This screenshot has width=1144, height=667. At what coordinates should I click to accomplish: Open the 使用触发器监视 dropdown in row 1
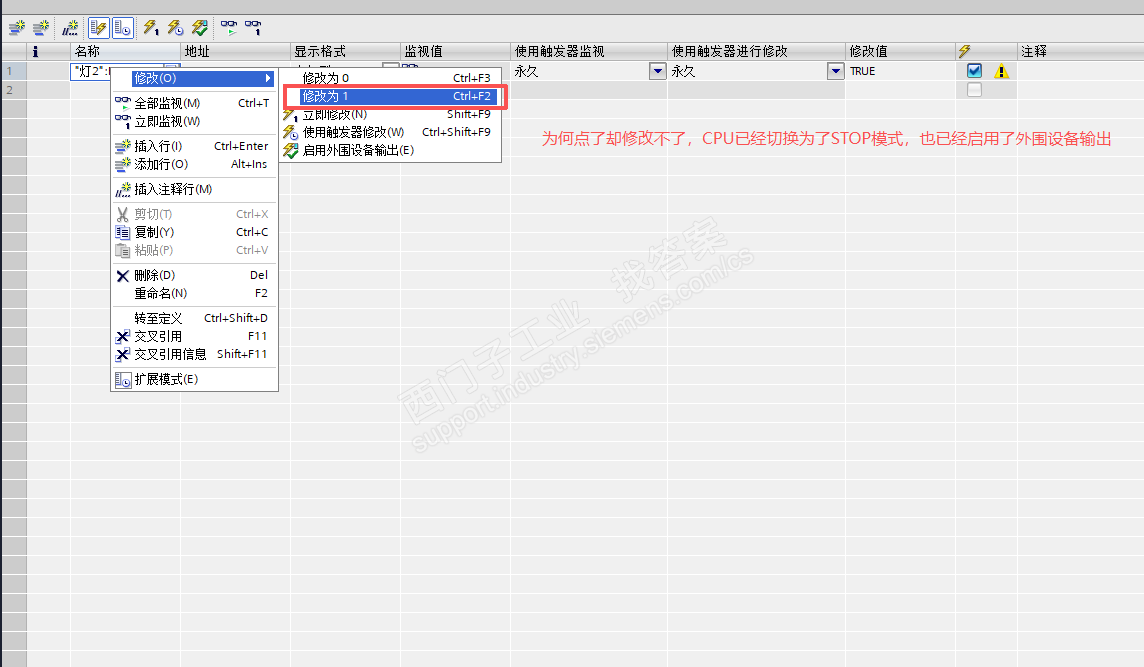657,71
